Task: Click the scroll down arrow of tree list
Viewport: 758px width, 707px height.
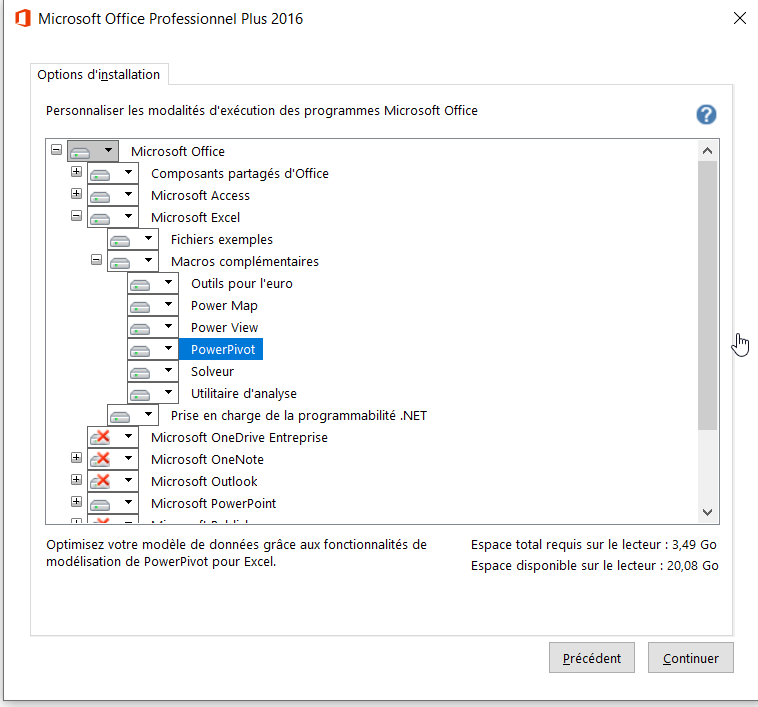Action: pos(707,512)
